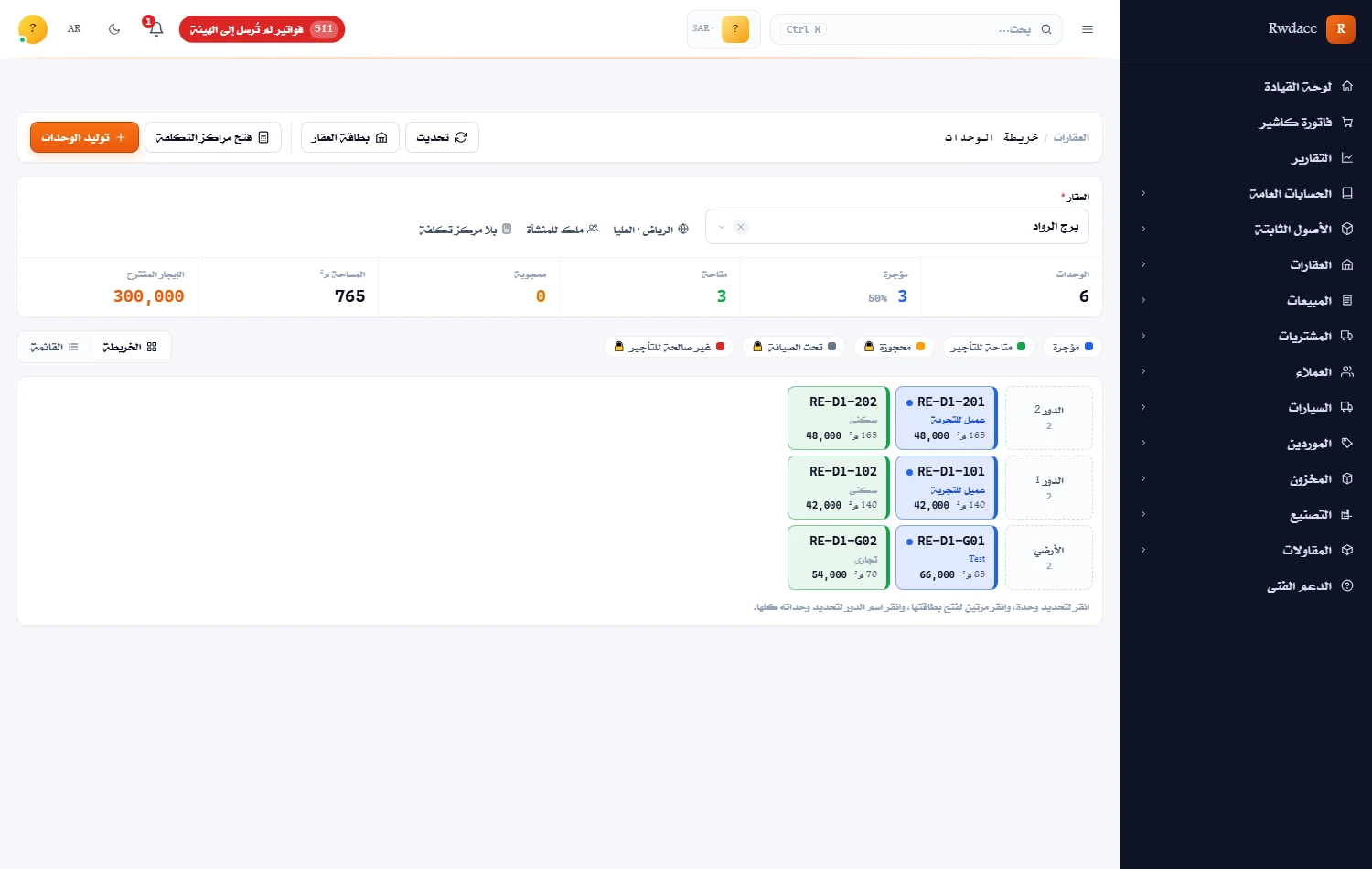This screenshot has height=869, width=1372.
Task: Filter by محجوزة status chip
Action: pos(895,348)
